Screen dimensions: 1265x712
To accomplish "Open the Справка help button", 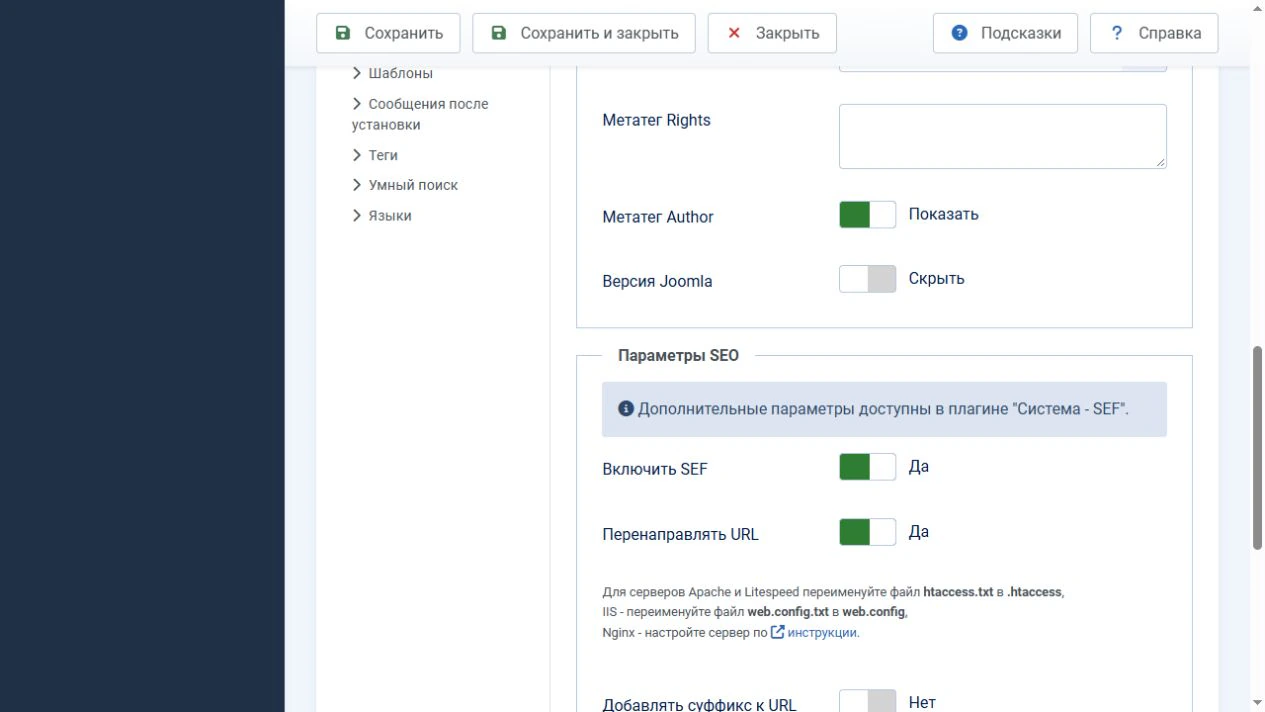I will [1154, 33].
